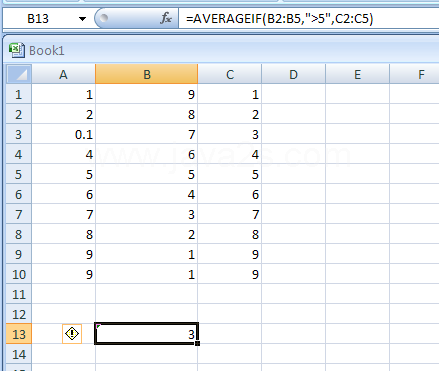
Task: Select row 5 header
Action: (19, 174)
